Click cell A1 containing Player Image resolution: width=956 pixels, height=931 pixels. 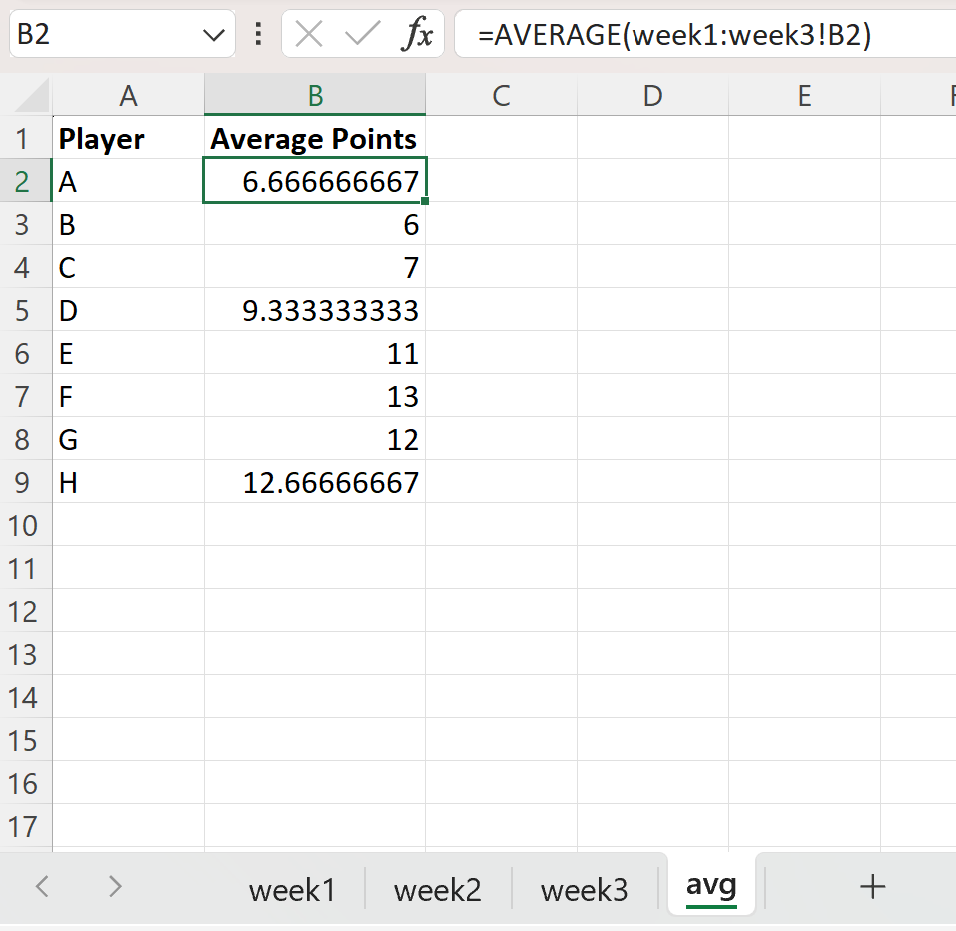tap(128, 139)
